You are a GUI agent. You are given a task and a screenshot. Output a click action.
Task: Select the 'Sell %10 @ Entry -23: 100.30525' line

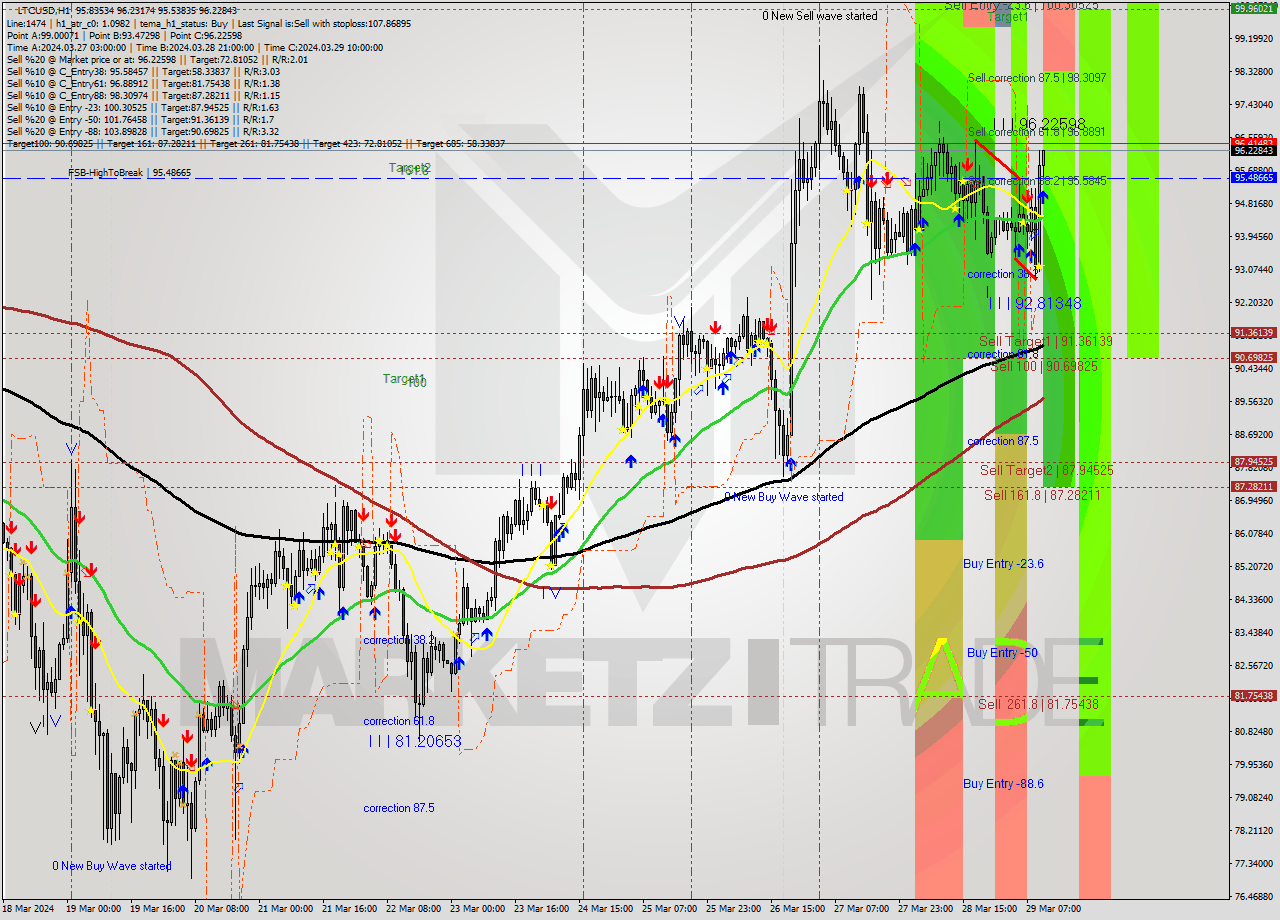click(143, 107)
